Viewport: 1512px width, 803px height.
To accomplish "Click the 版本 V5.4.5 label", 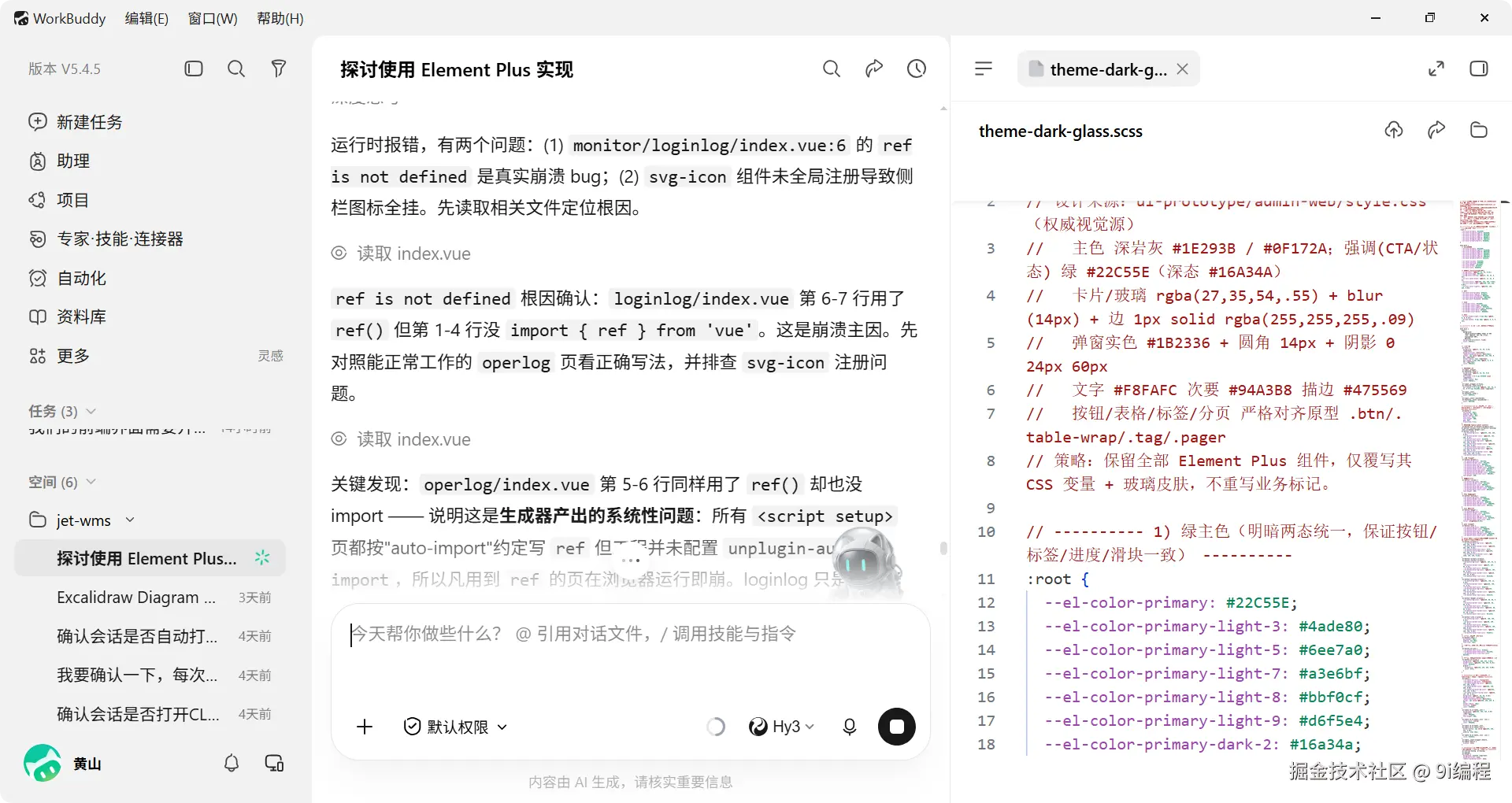I will [65, 69].
